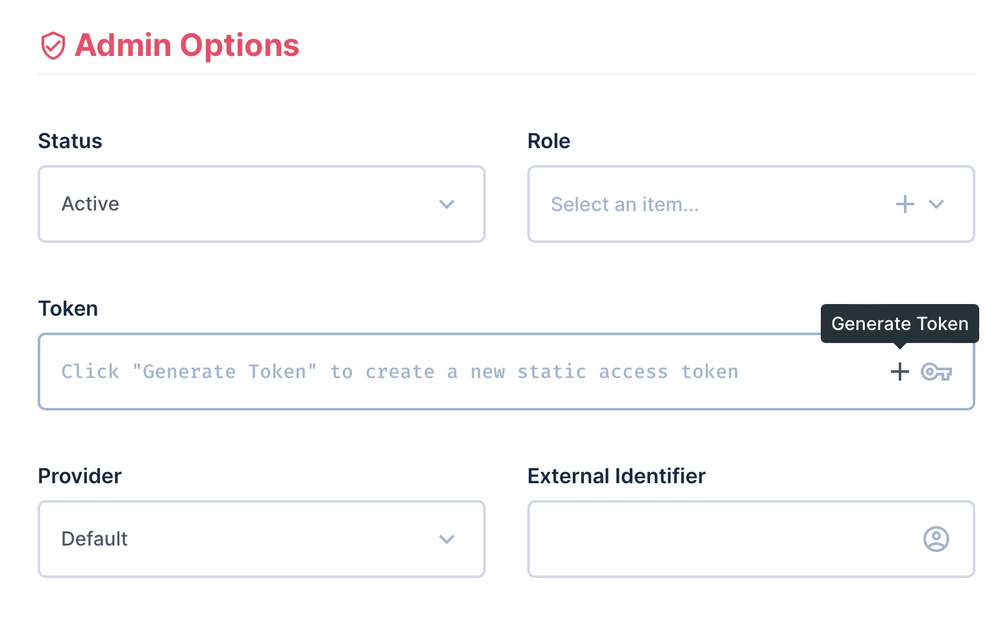This screenshot has height=621, width=1000.
Task: Click the key icon in Token field
Action: click(937, 372)
